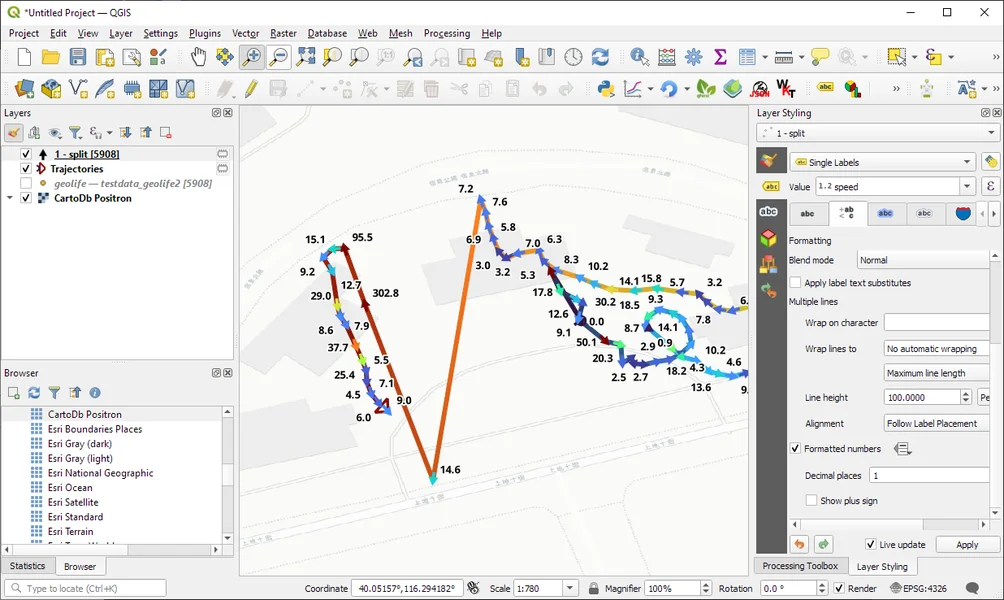Activate the Zoom In magnifier tool
The height and width of the screenshot is (600, 1004).
tap(252, 57)
